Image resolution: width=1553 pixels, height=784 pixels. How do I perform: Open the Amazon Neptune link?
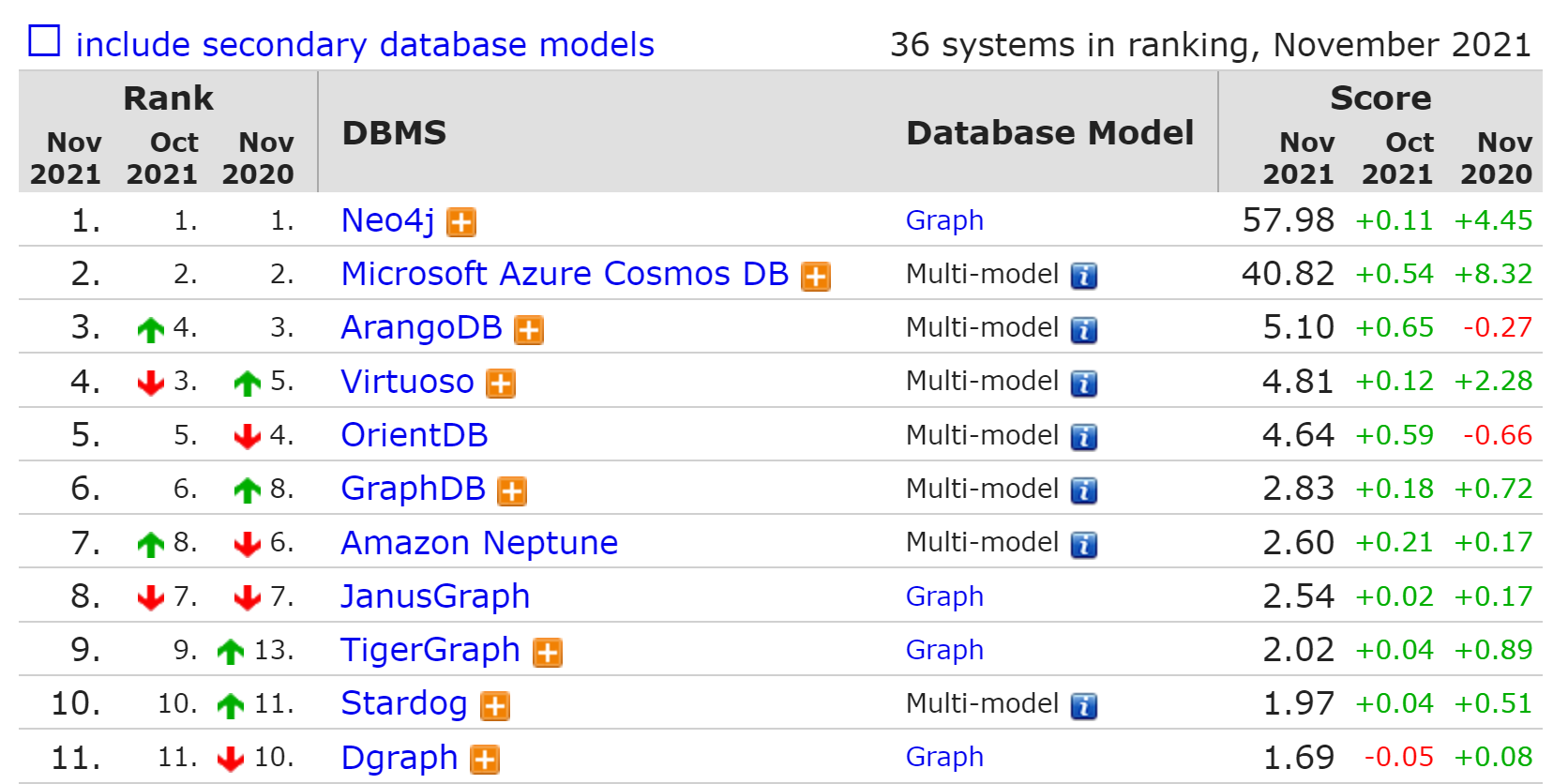point(479,543)
